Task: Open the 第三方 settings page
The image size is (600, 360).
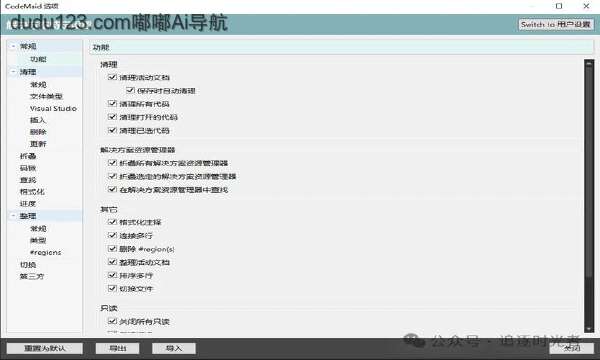Action: click(32, 276)
